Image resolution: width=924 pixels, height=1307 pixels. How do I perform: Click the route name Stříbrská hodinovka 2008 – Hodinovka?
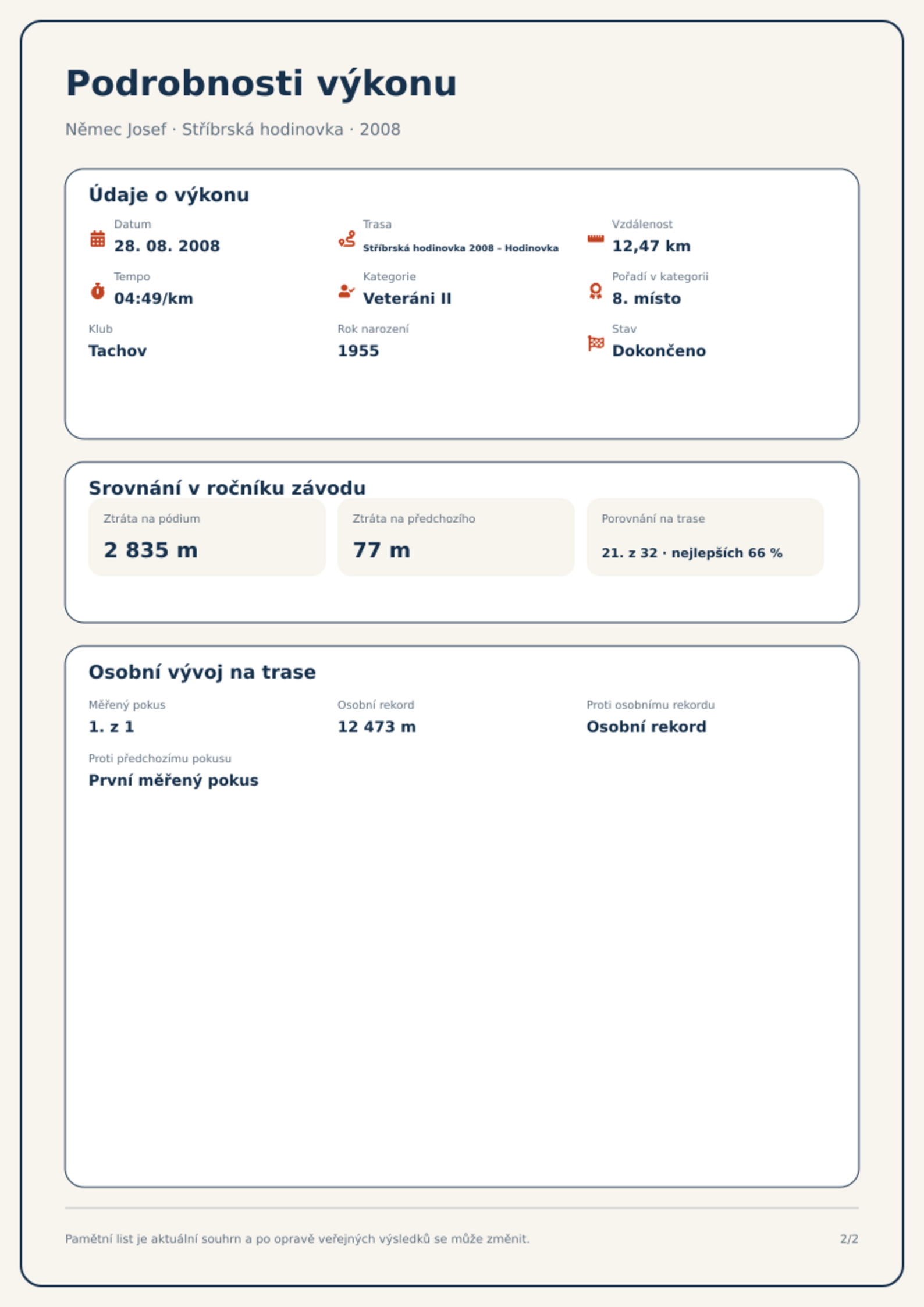click(x=460, y=248)
